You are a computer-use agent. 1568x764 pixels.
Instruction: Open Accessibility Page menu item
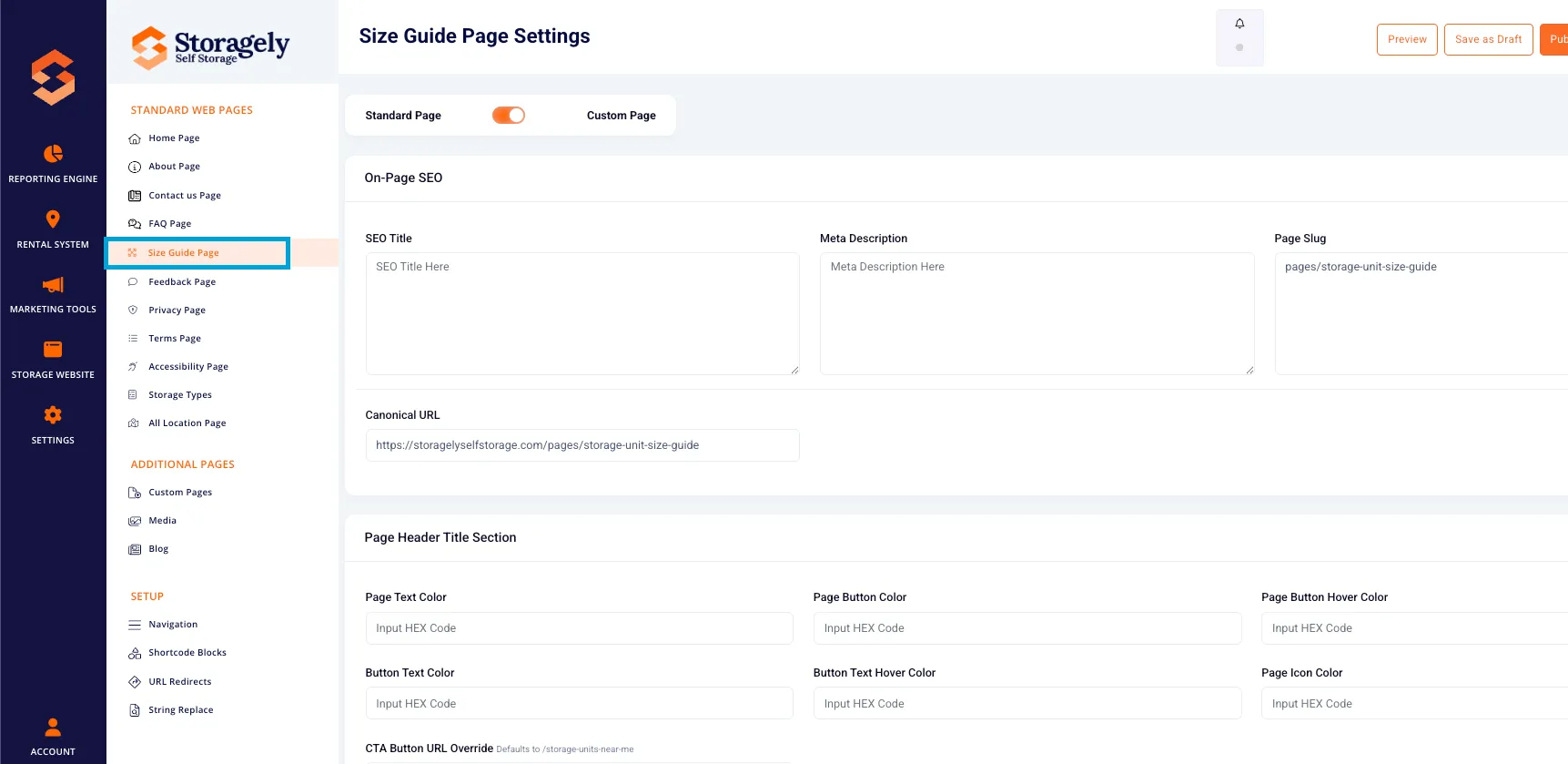(x=188, y=367)
